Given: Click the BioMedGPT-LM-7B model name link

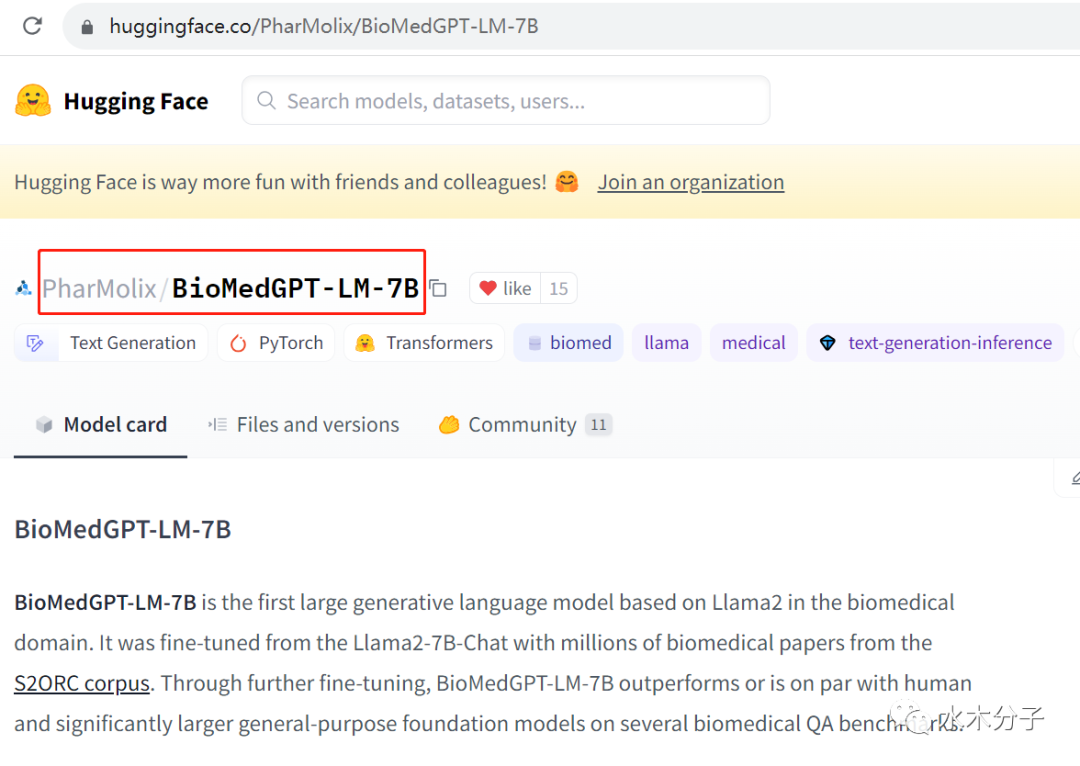Looking at the screenshot, I should click(x=295, y=288).
